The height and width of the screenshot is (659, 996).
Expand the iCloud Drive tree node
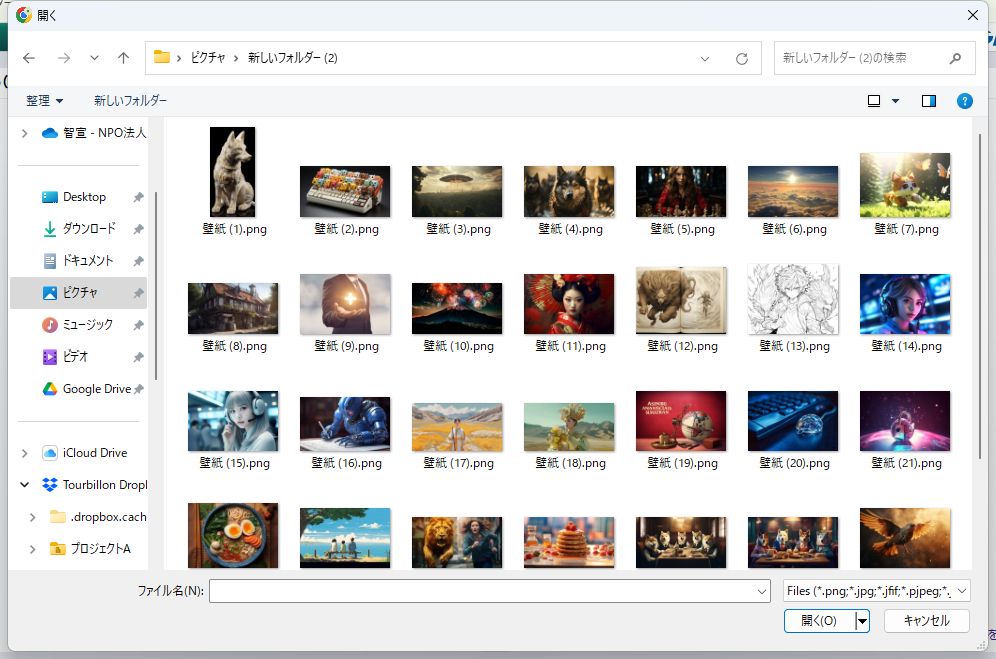[x=25, y=453]
